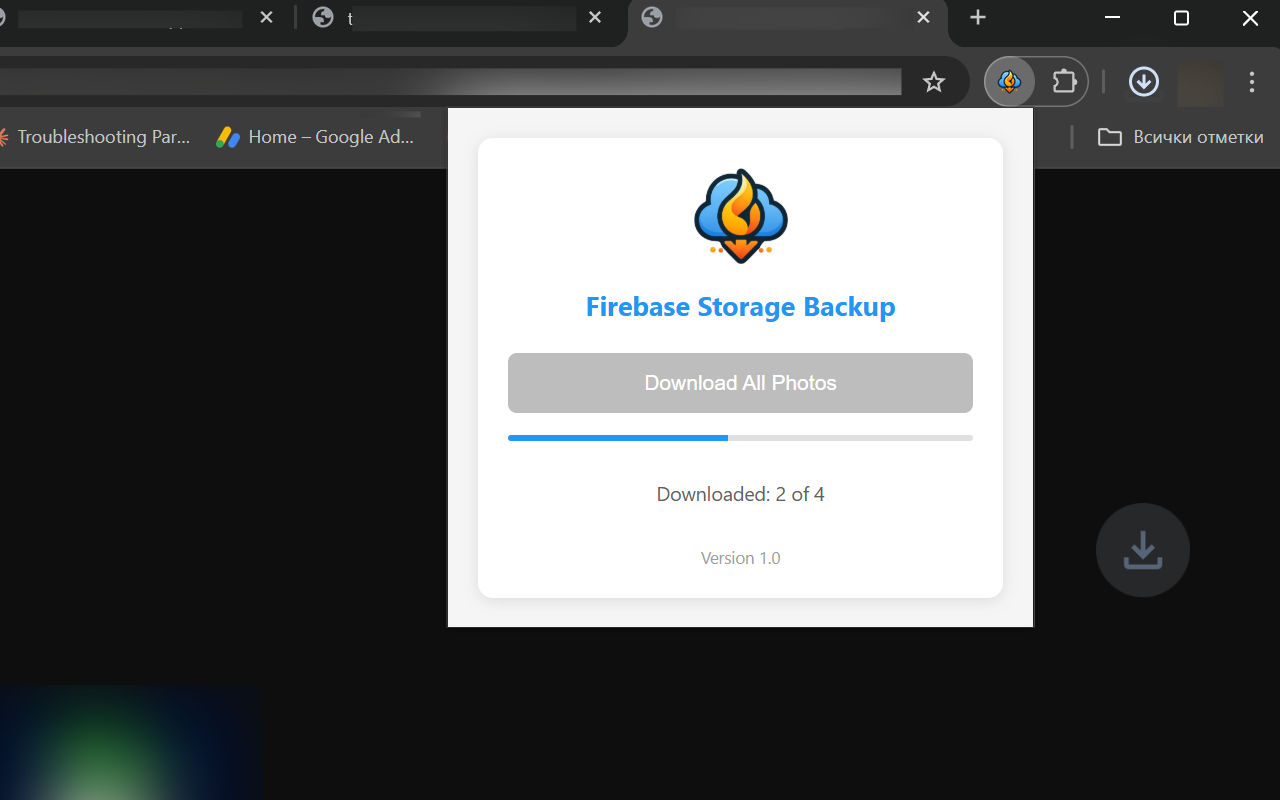Switch to the second browser tab starting with t
Image resolution: width=1280 pixels, height=800 pixels.
click(461, 18)
